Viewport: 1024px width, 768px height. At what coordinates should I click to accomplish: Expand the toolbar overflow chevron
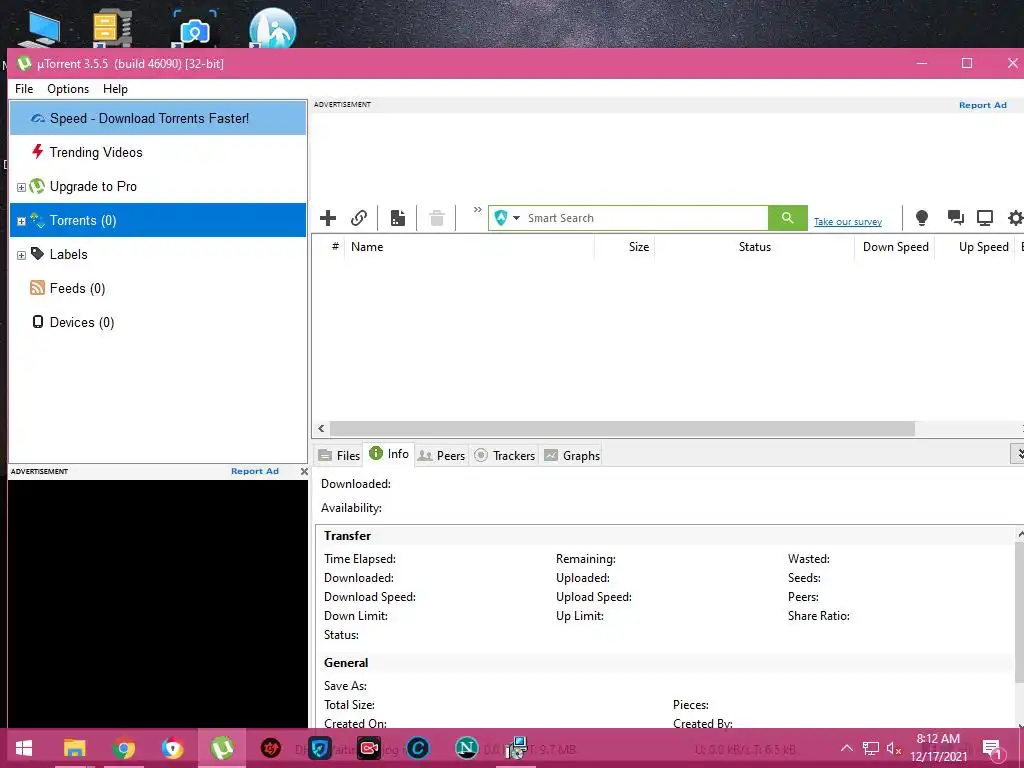point(477,210)
